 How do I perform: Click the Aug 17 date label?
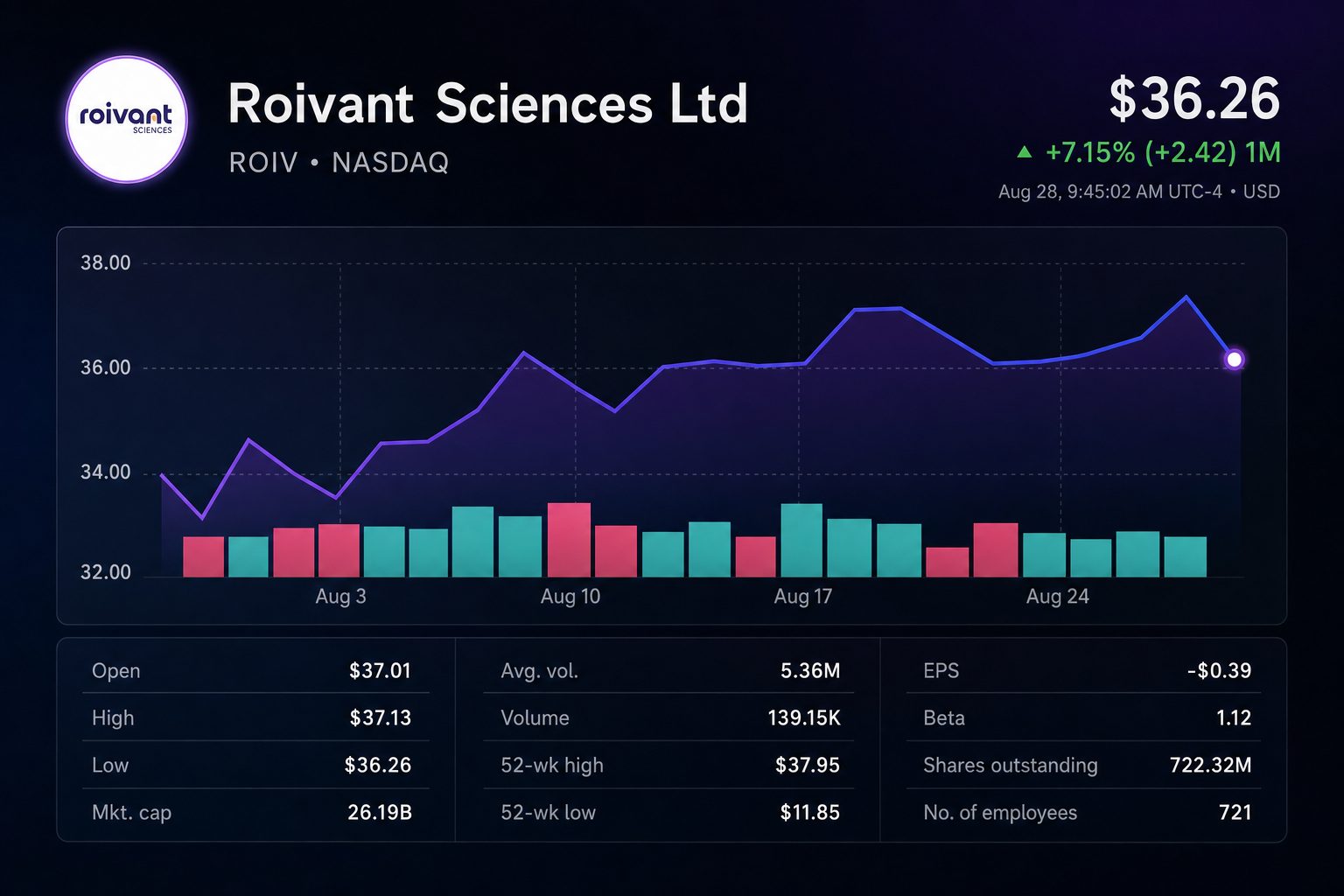tap(802, 597)
